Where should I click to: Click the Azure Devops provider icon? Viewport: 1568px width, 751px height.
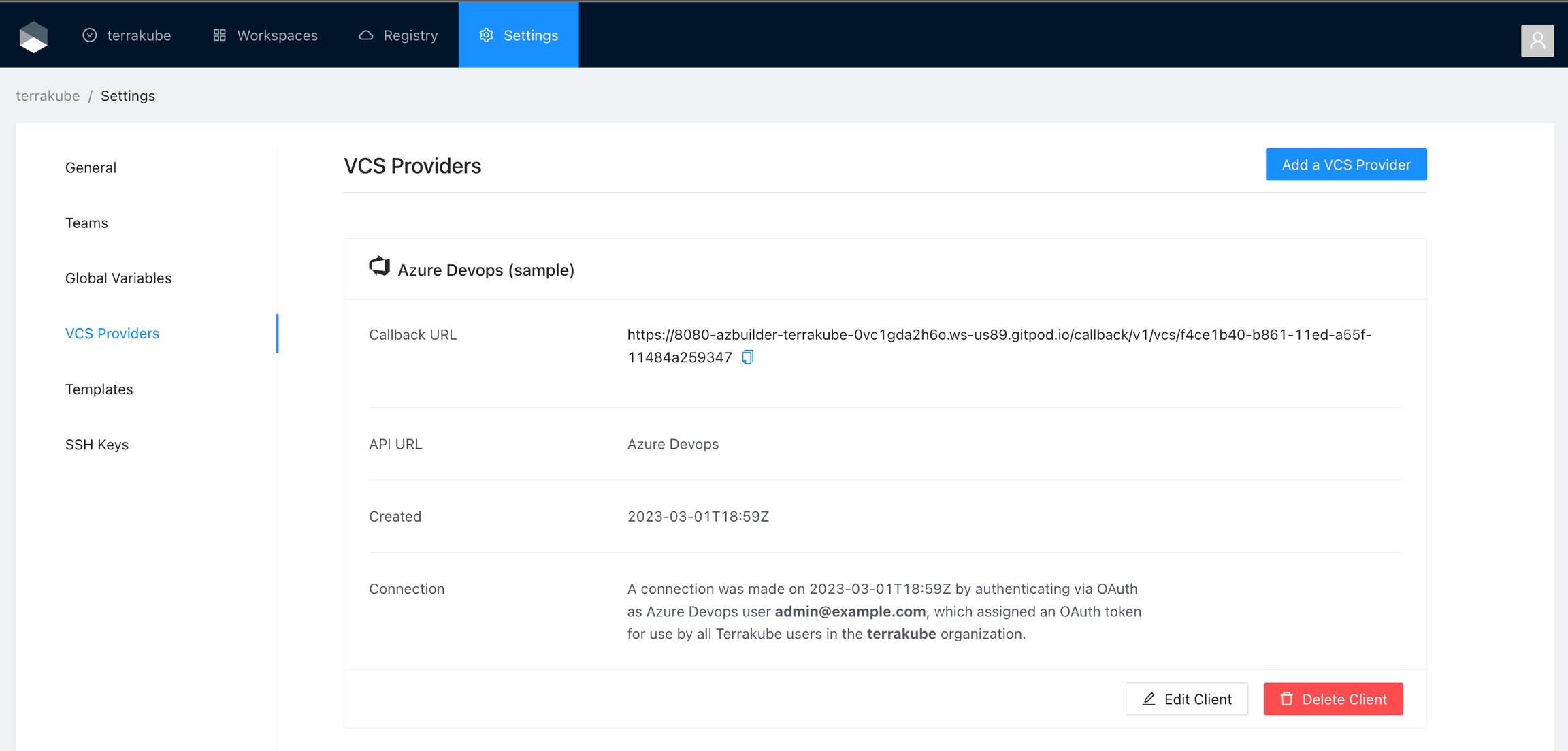[379, 267]
